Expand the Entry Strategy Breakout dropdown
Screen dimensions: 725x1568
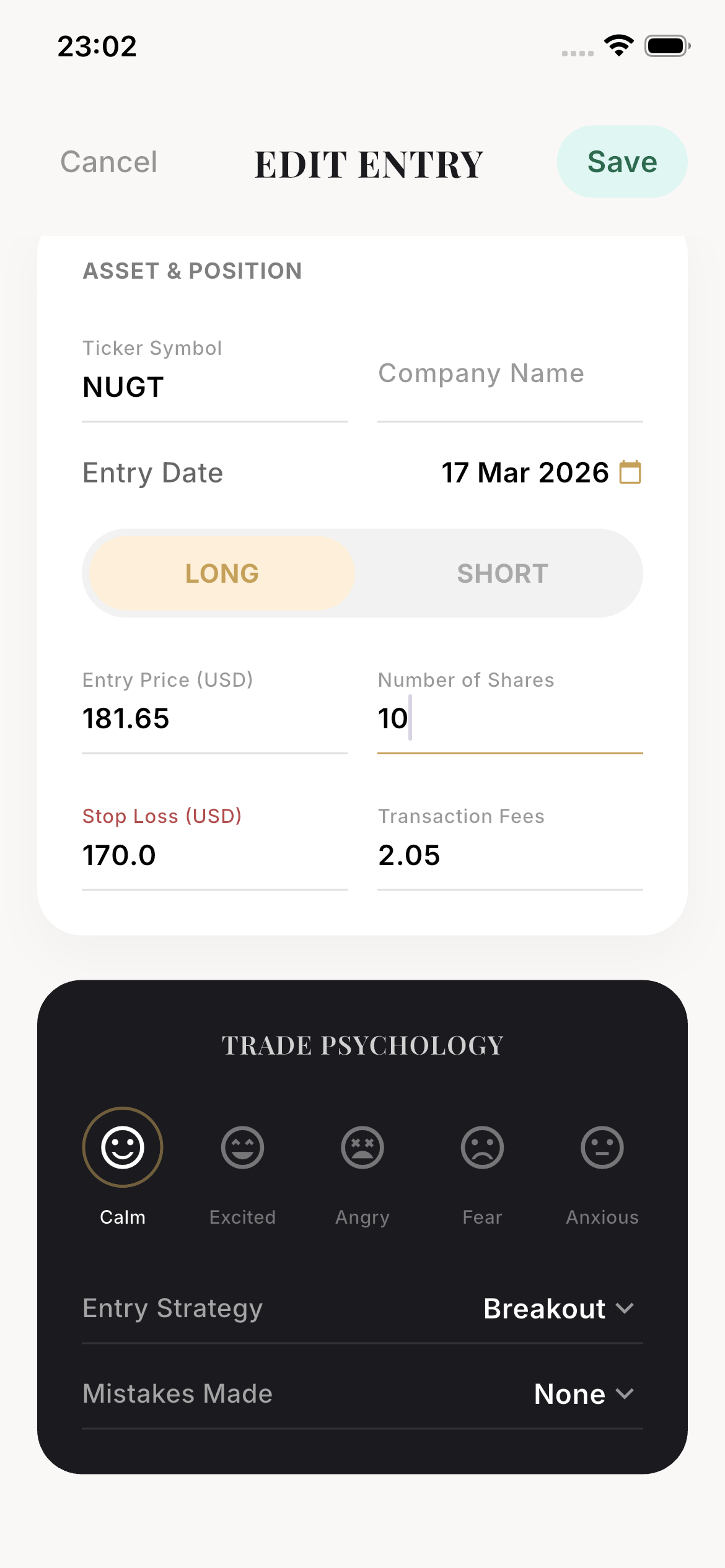click(558, 1309)
